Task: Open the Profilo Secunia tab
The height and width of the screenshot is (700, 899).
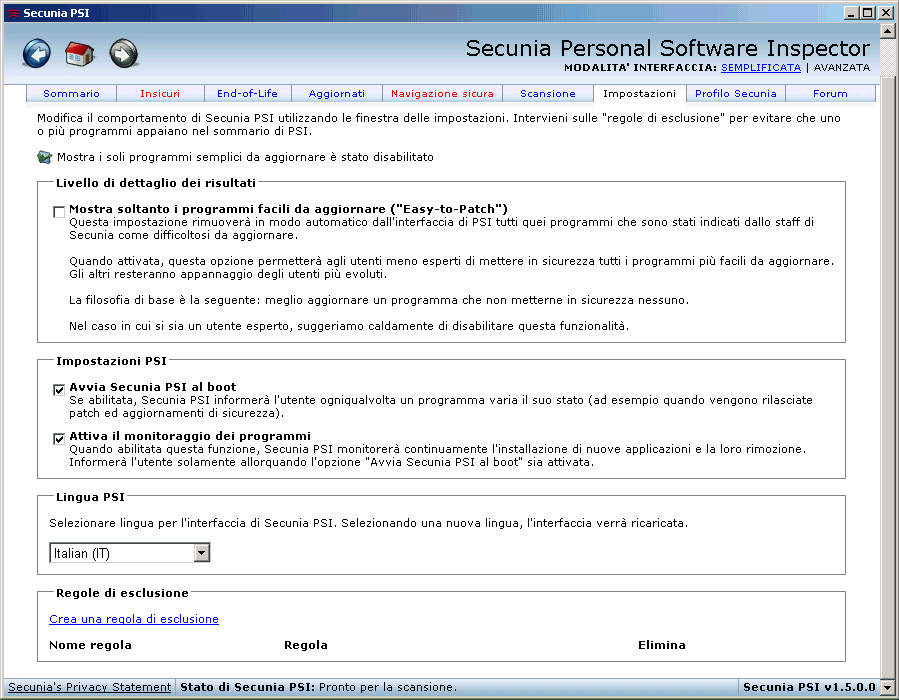Action: click(736, 93)
